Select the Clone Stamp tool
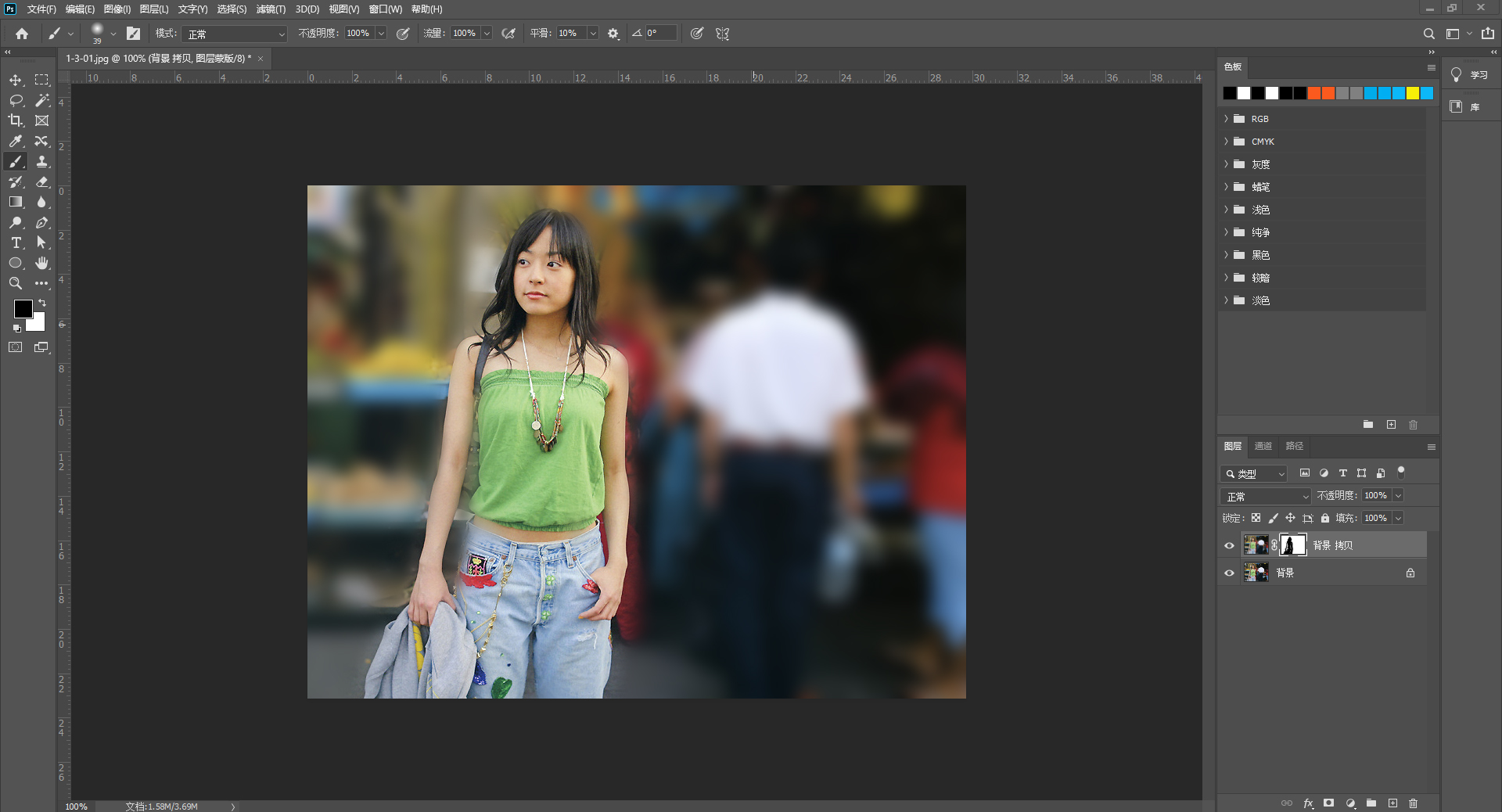Image resolution: width=1502 pixels, height=812 pixels. coord(42,161)
